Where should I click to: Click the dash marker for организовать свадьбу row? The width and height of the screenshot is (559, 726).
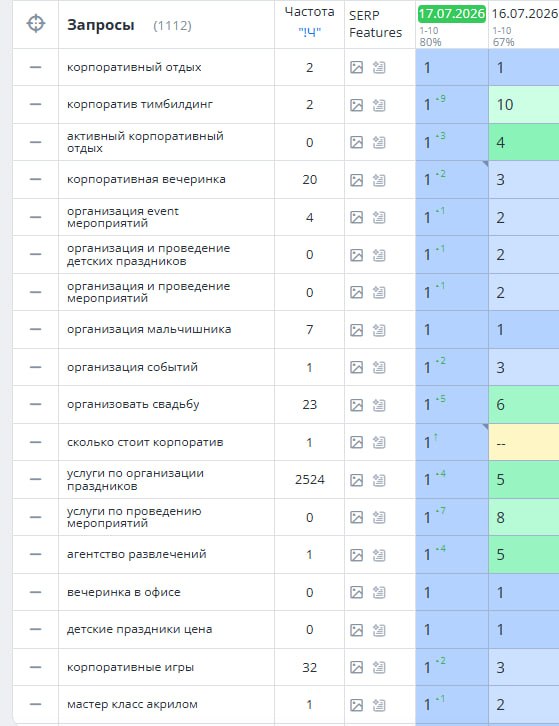tap(36, 404)
